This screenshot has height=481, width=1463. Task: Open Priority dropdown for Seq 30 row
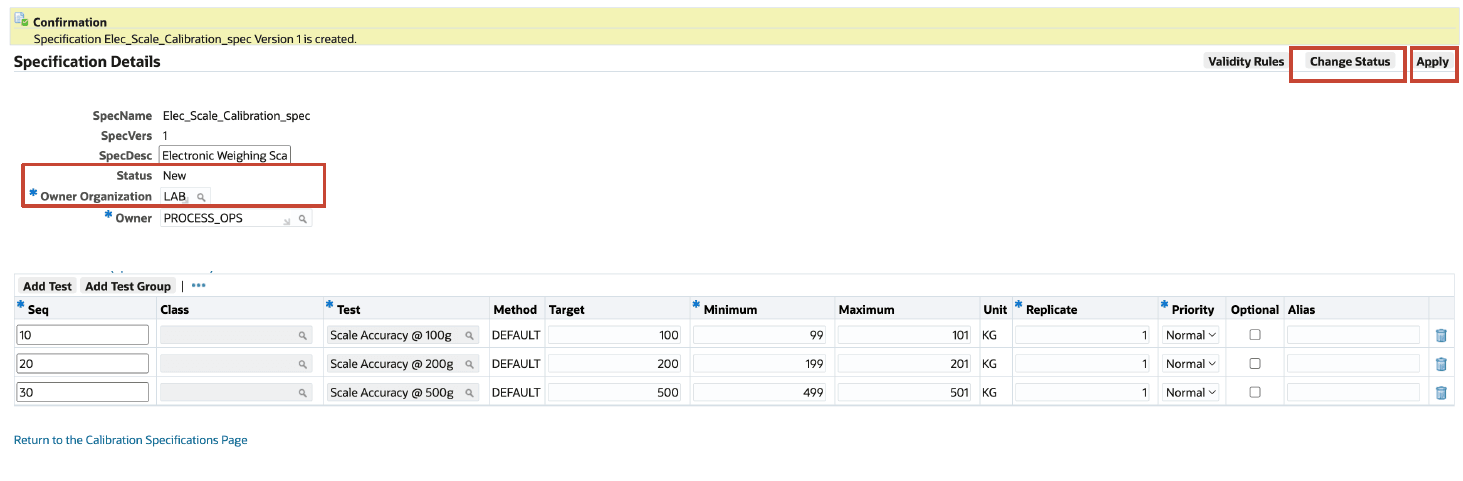(x=1191, y=393)
